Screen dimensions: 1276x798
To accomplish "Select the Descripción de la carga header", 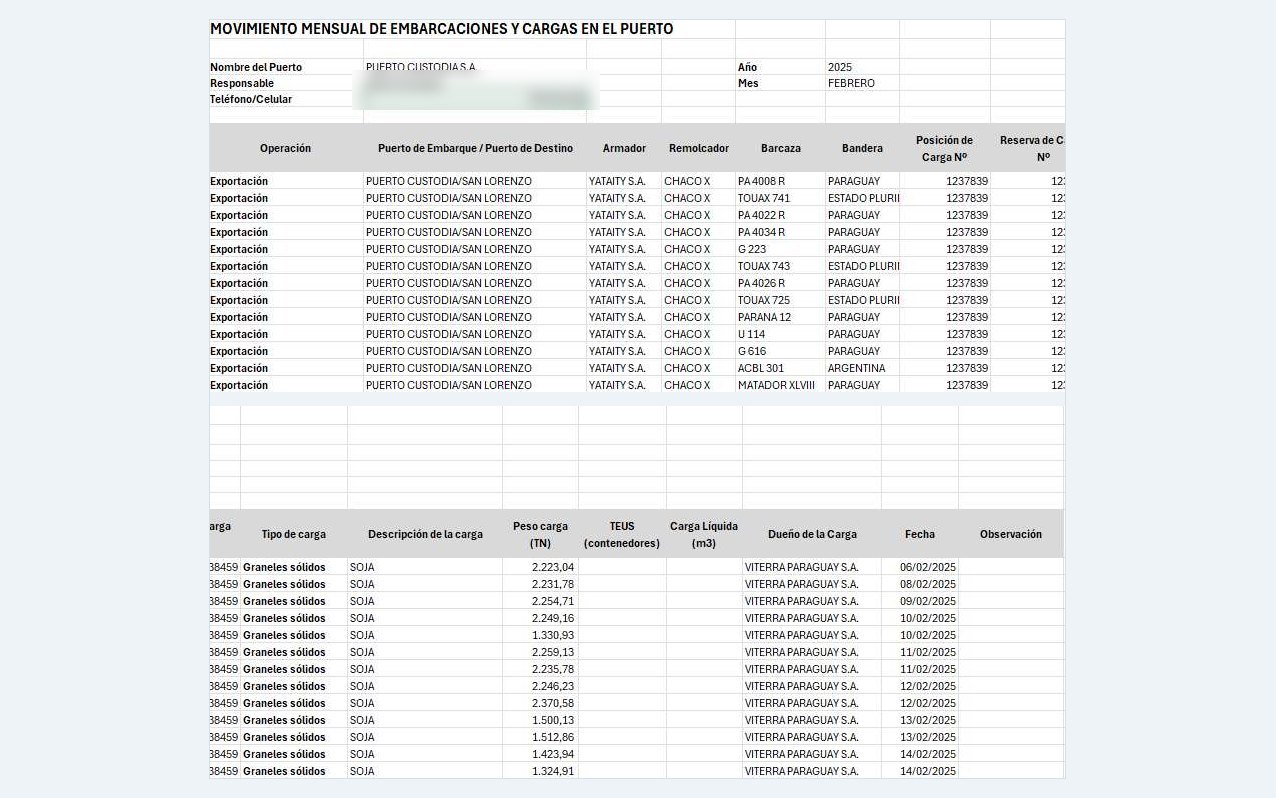I will click(x=425, y=534).
